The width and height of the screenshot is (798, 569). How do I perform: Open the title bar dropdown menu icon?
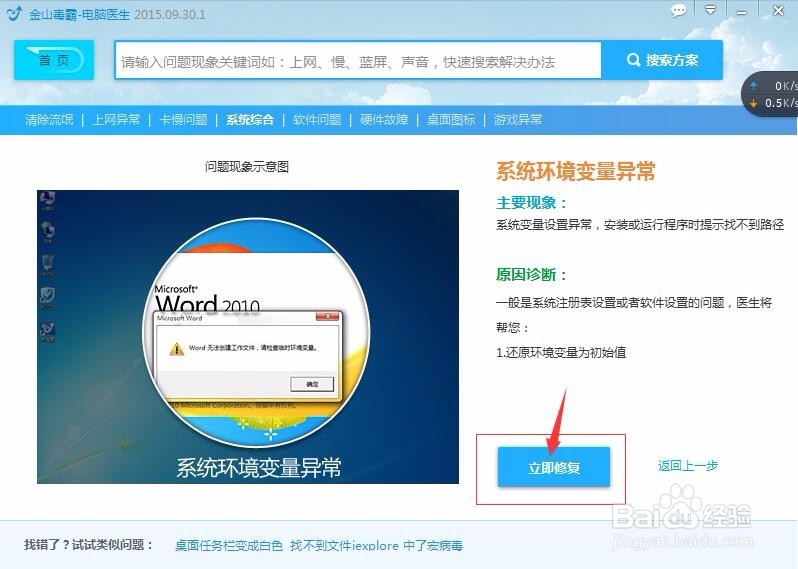coord(710,10)
